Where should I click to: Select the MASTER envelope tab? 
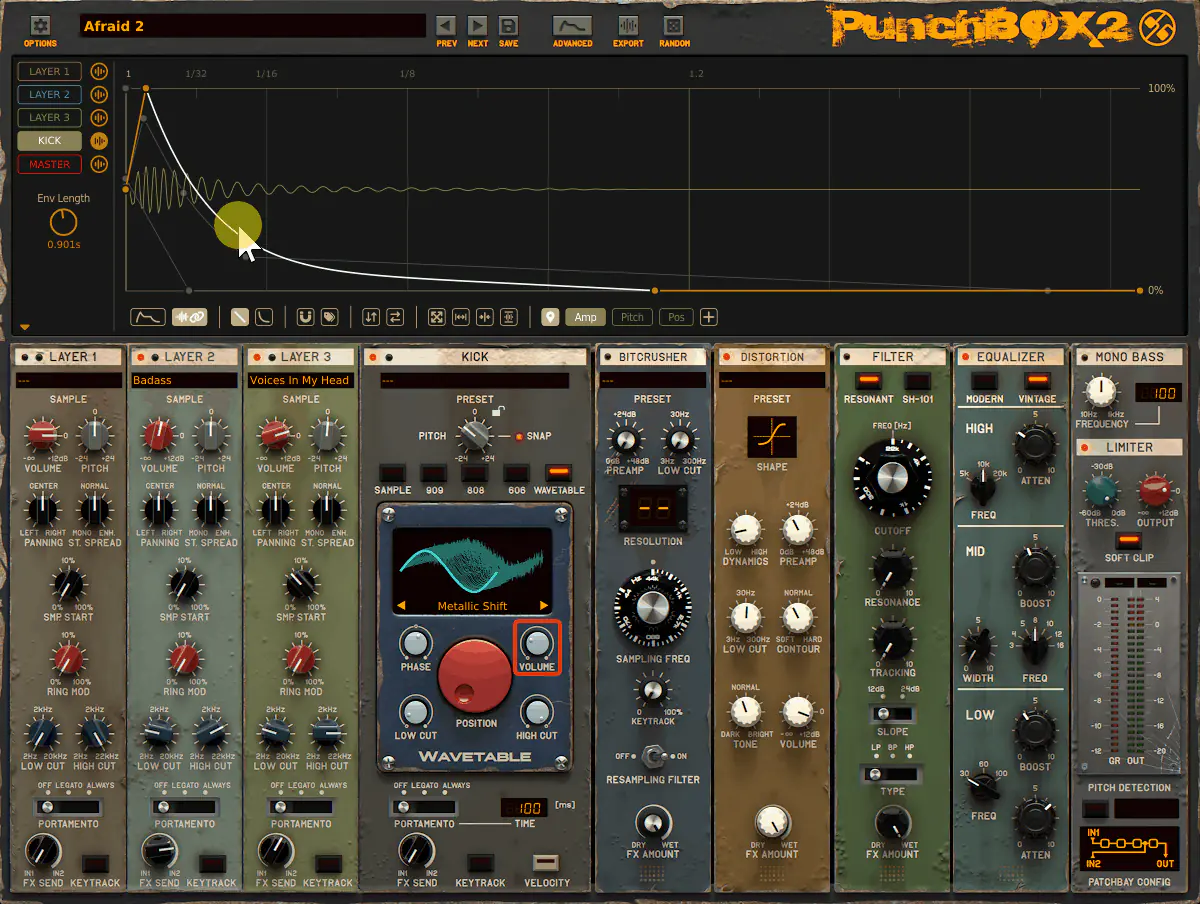pyautogui.click(x=50, y=164)
